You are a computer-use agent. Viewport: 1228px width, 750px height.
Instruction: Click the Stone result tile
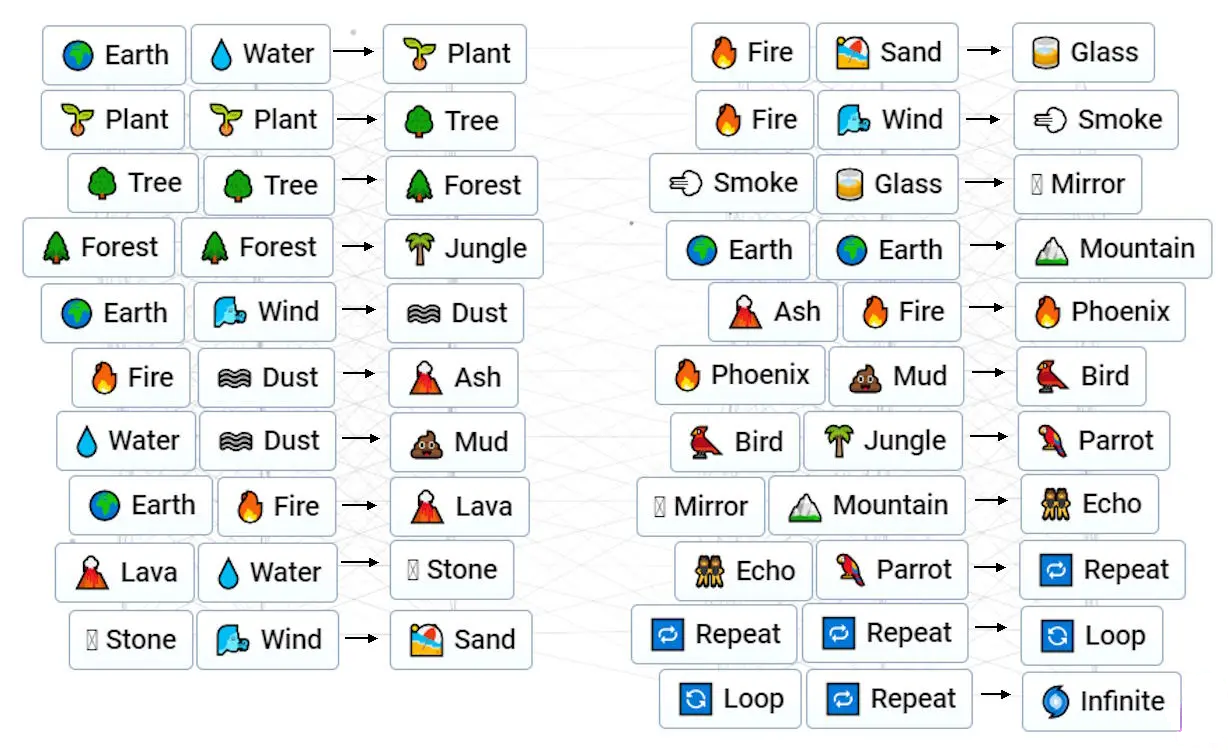pyautogui.click(x=452, y=570)
